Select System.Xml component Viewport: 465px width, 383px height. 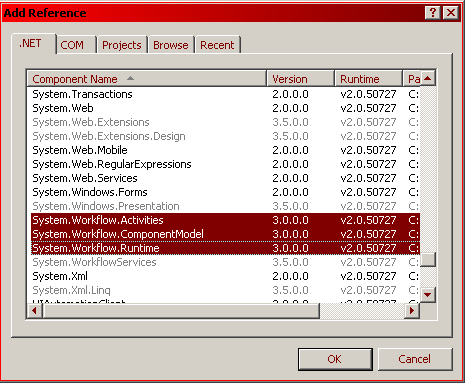(x=225, y=276)
